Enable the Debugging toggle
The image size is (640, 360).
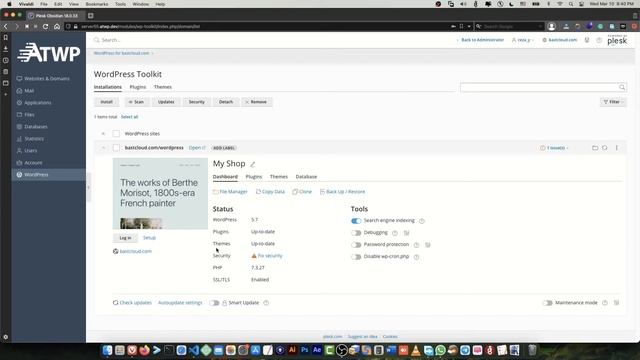tap(356, 233)
